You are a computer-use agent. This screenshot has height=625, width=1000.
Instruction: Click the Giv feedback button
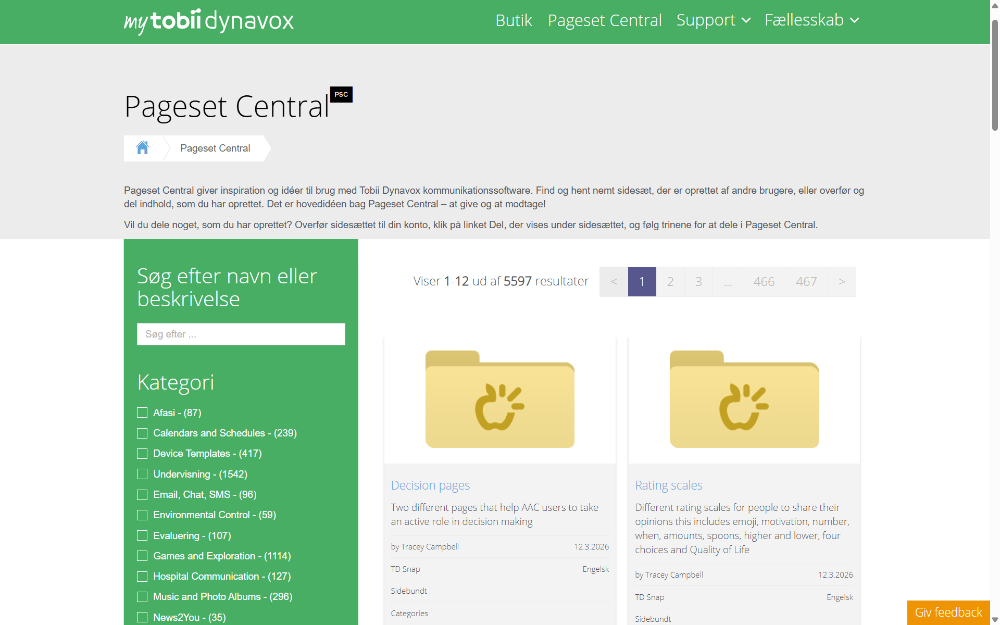click(x=948, y=612)
